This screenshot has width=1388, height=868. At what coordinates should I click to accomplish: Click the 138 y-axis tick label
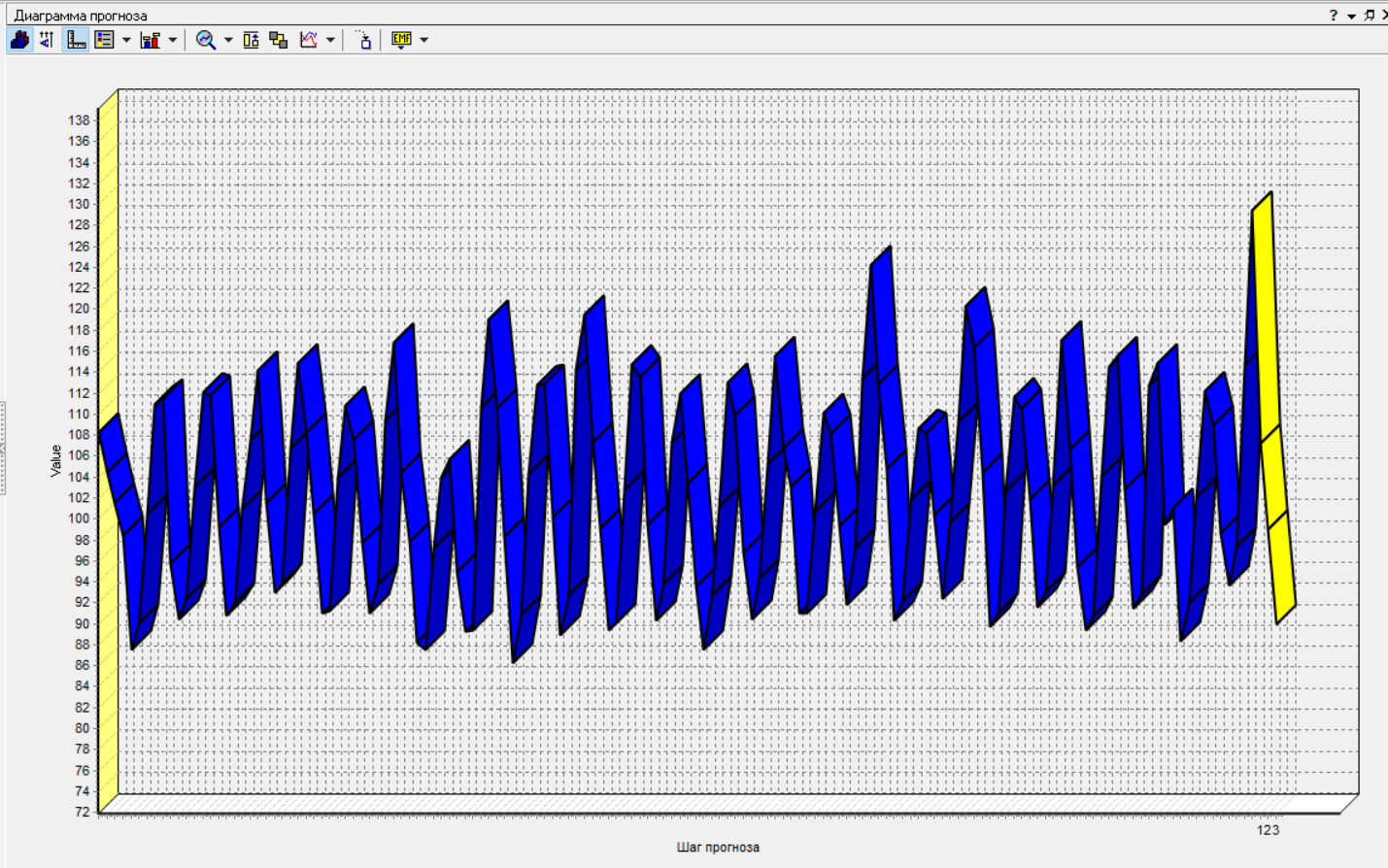pos(79,120)
